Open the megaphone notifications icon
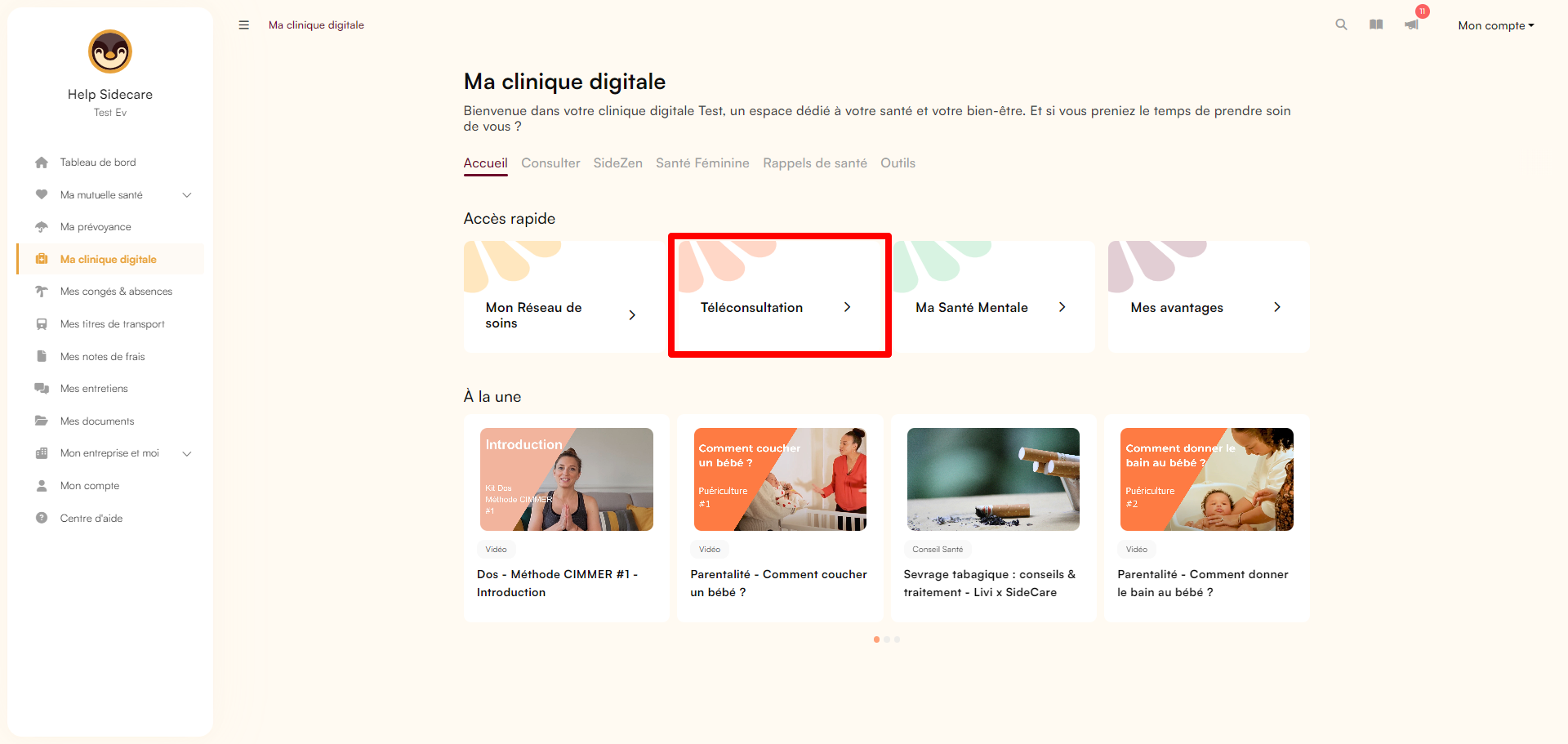This screenshot has width=1568, height=744. (x=1411, y=25)
